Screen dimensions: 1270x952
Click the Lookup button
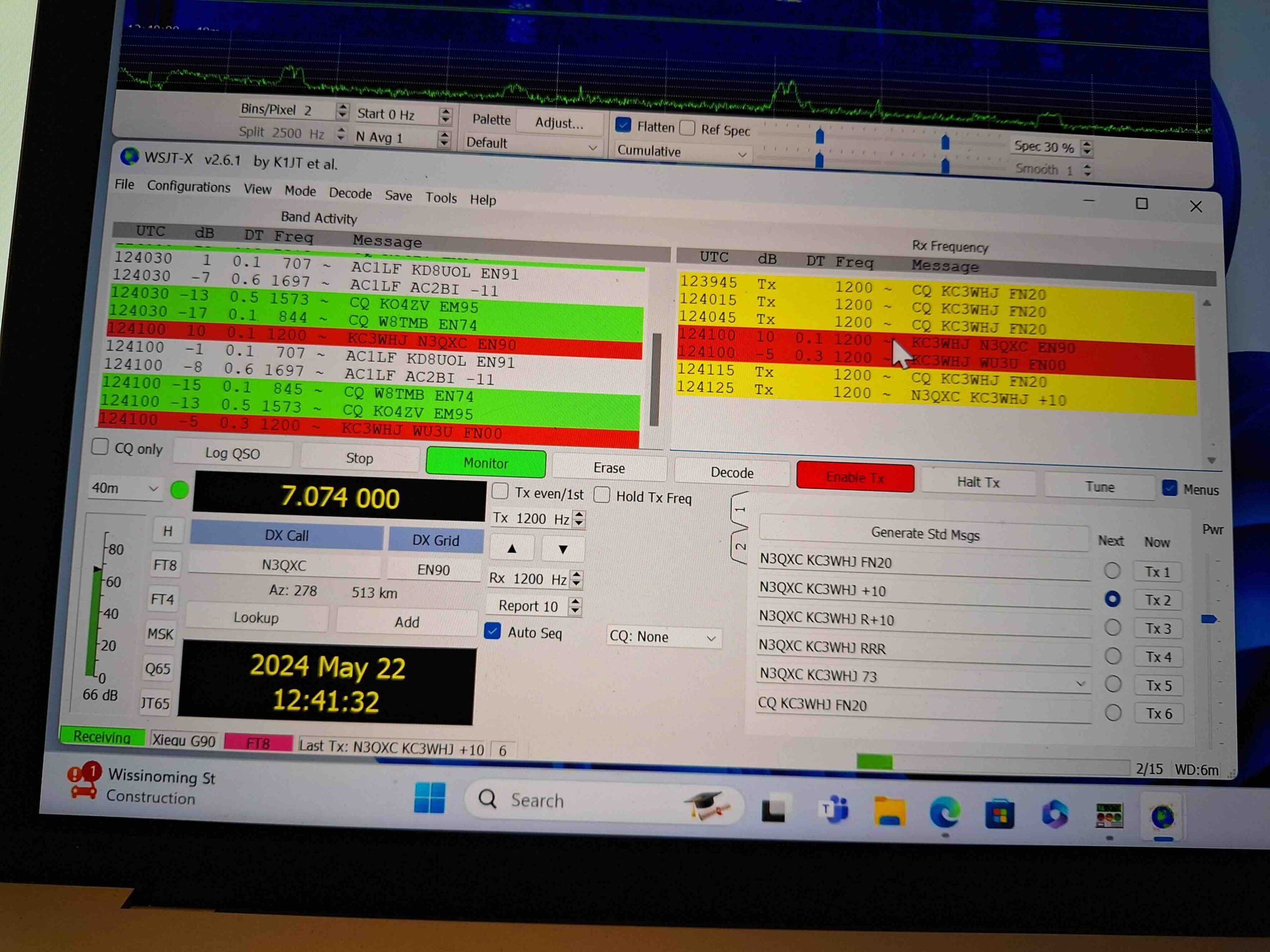click(256, 618)
